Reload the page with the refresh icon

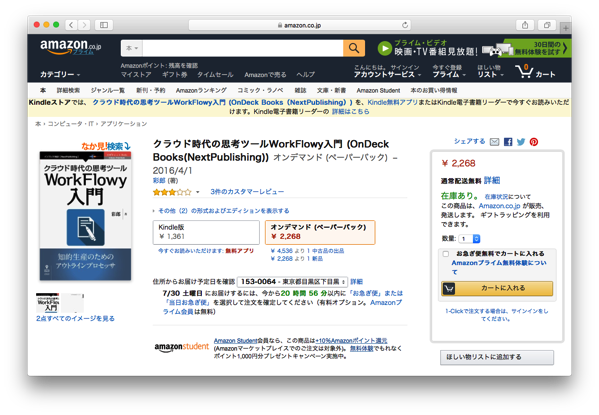[405, 25]
